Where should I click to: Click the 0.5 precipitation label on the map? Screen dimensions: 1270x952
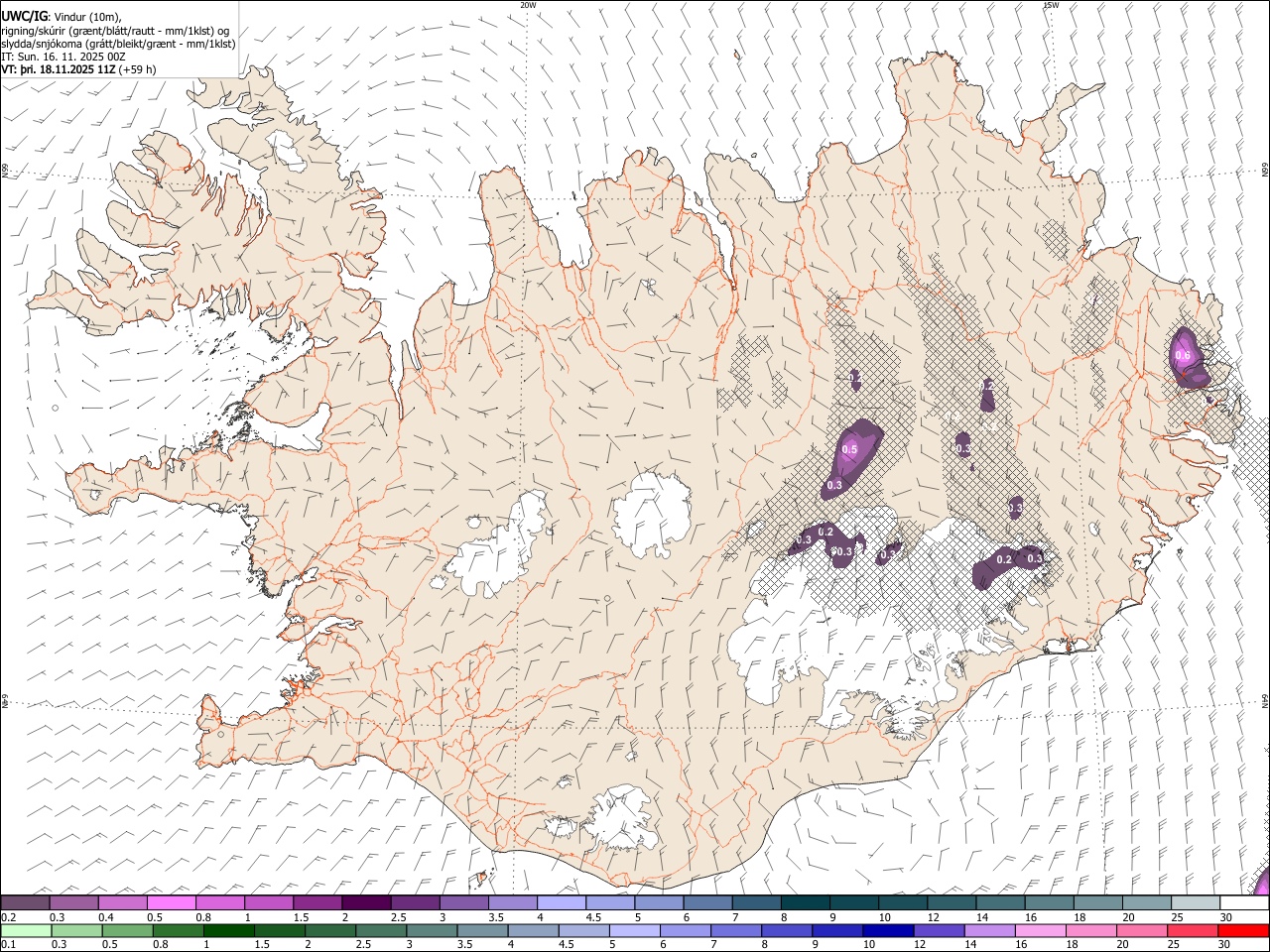click(x=849, y=449)
